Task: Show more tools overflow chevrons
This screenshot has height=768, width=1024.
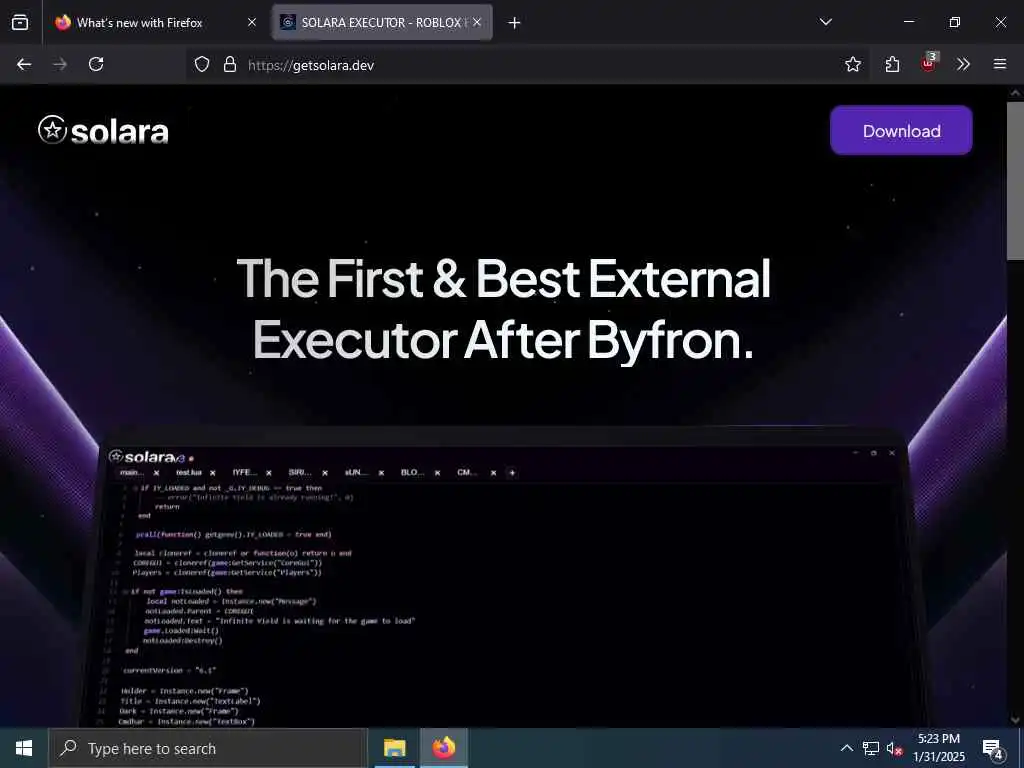Action: tap(963, 64)
